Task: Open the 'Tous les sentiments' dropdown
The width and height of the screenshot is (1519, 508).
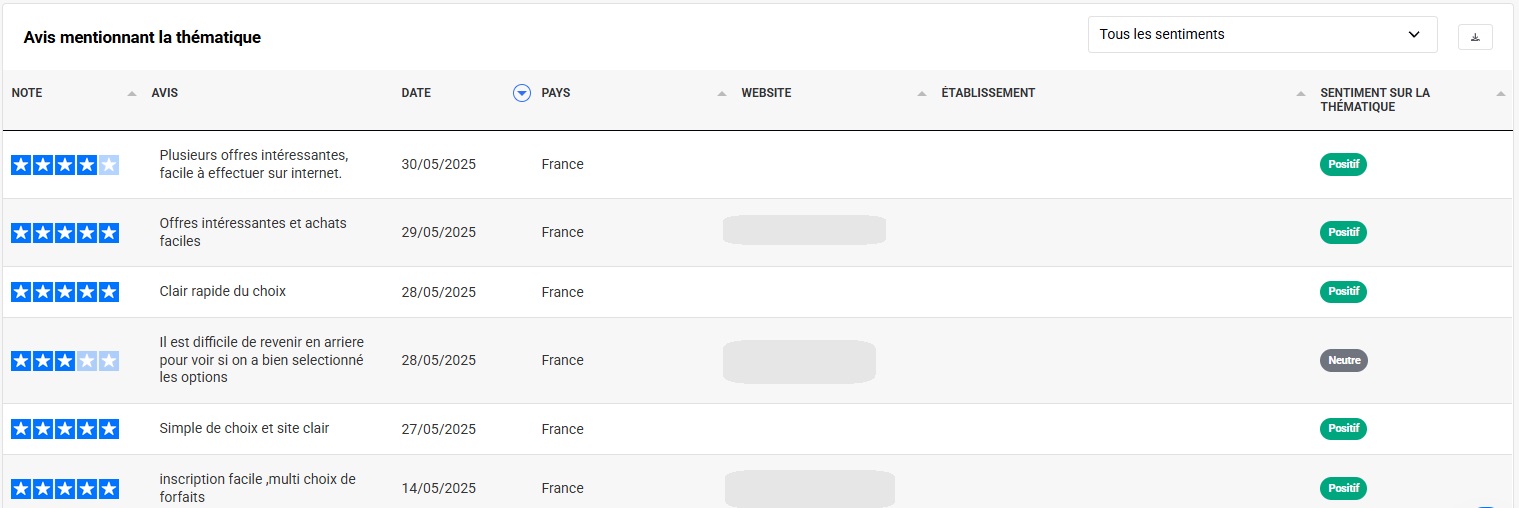Action: pos(1261,35)
